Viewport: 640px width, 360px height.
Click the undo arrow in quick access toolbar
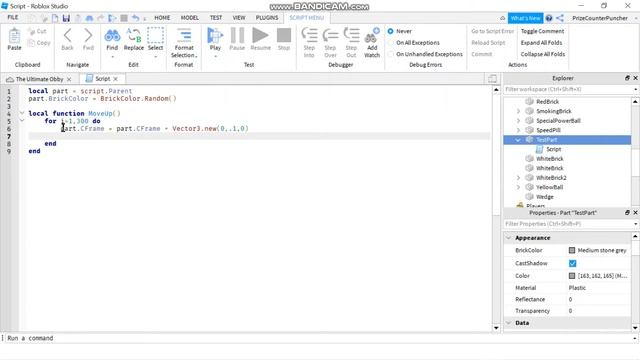[136, 18]
